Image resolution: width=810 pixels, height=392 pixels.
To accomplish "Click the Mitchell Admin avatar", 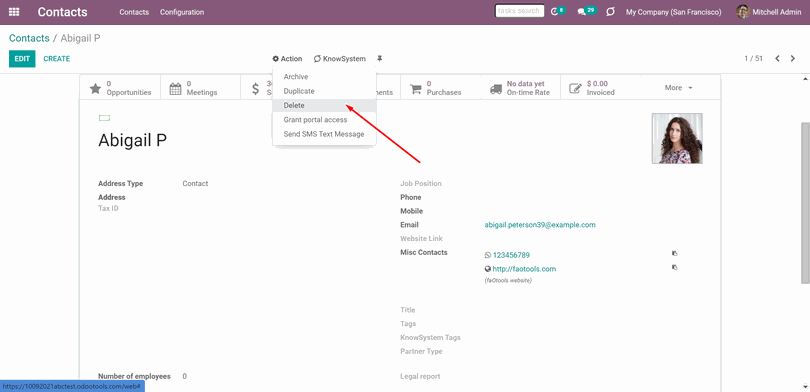I will tap(743, 12).
